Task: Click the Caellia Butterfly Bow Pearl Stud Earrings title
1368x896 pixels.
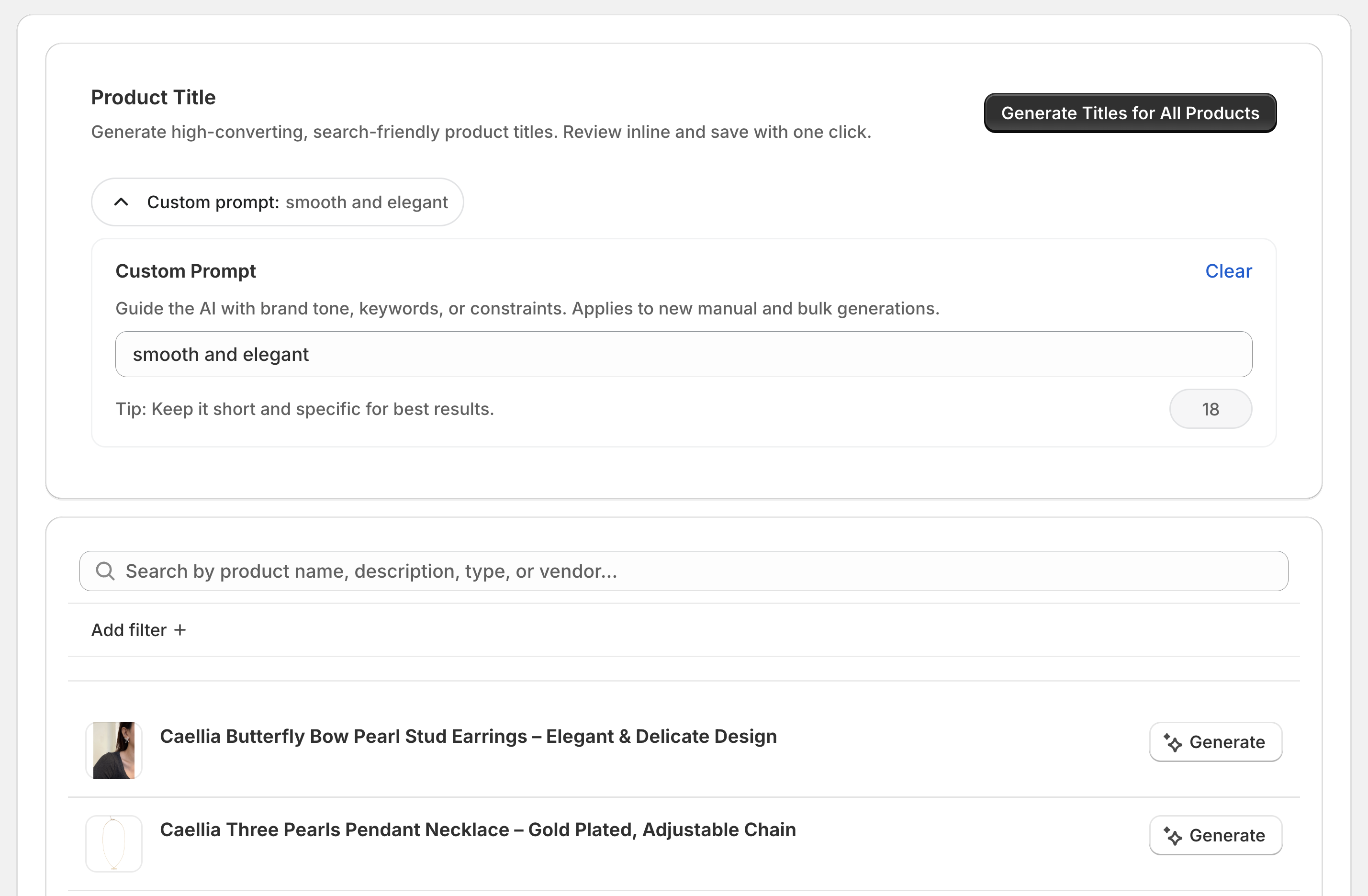Action: click(x=468, y=736)
